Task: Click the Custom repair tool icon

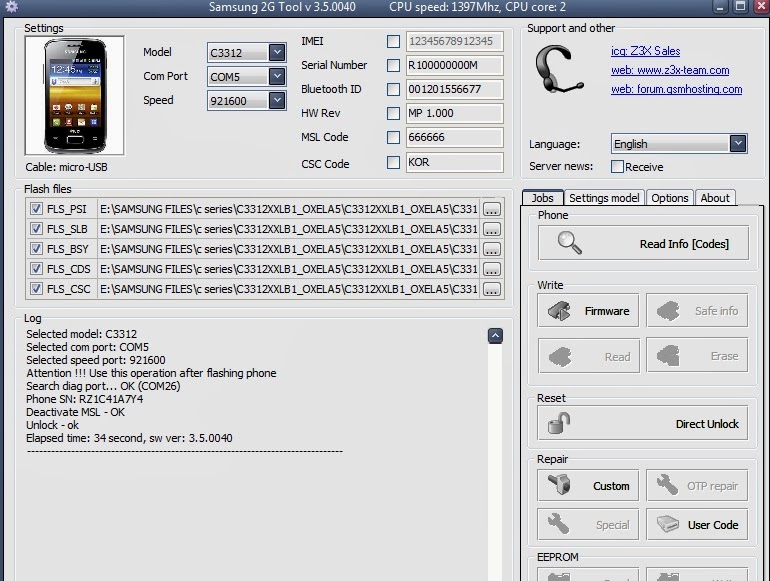Action: (559, 485)
